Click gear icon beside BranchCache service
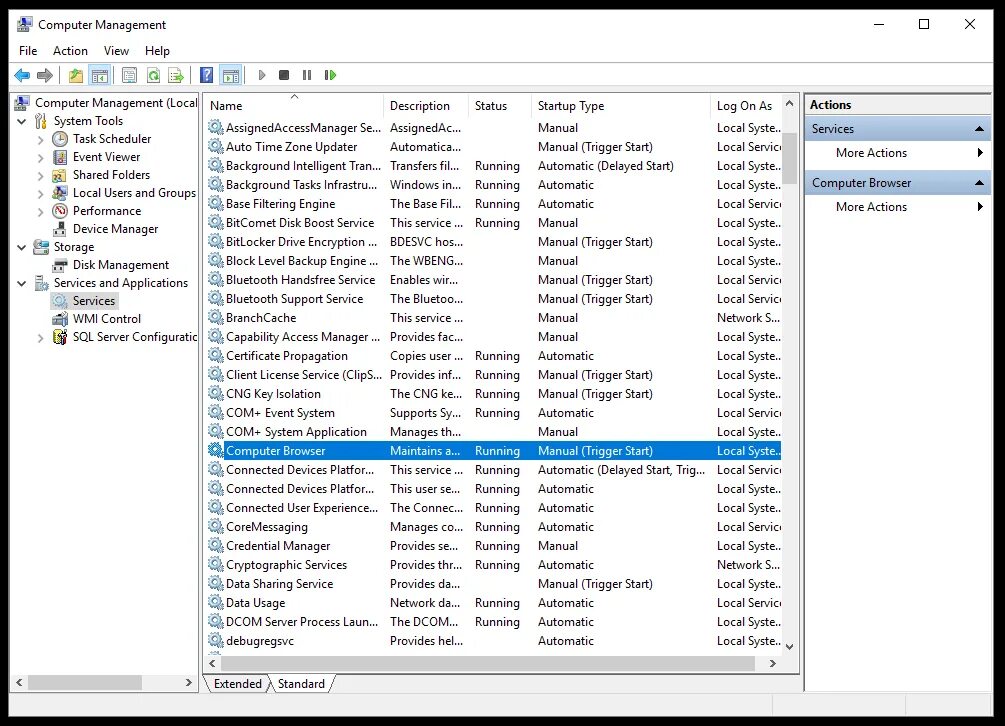Viewport: 1005px width, 726px height. [x=215, y=317]
